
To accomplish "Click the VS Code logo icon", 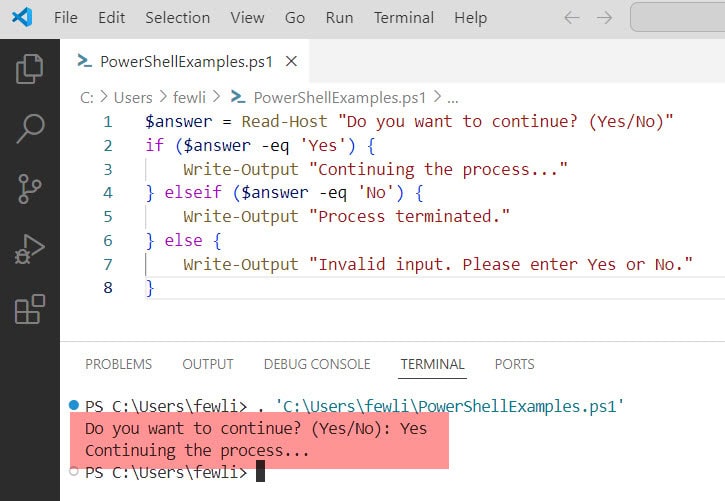I will (22, 18).
